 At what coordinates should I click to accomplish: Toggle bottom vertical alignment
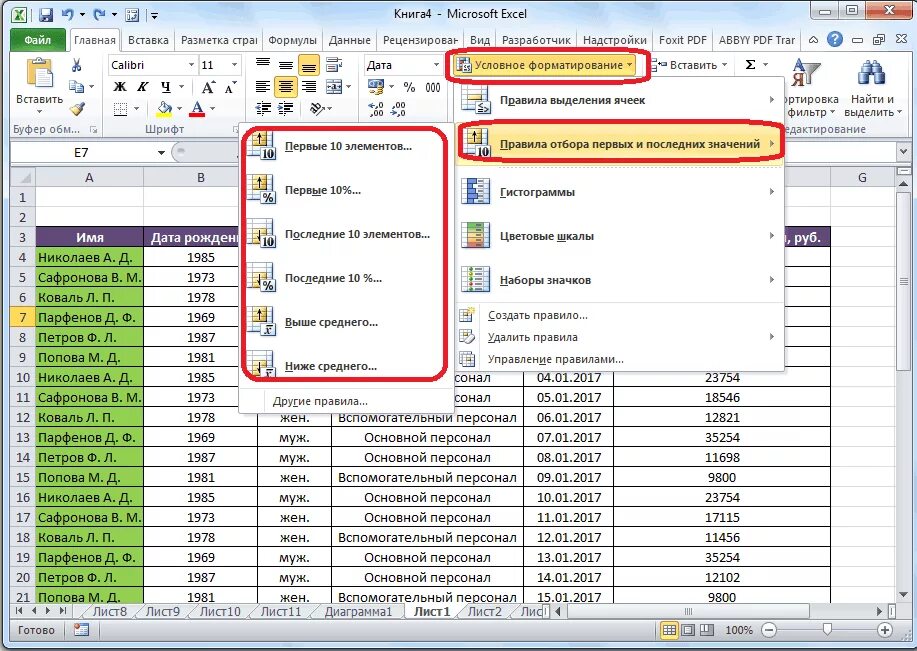309,65
